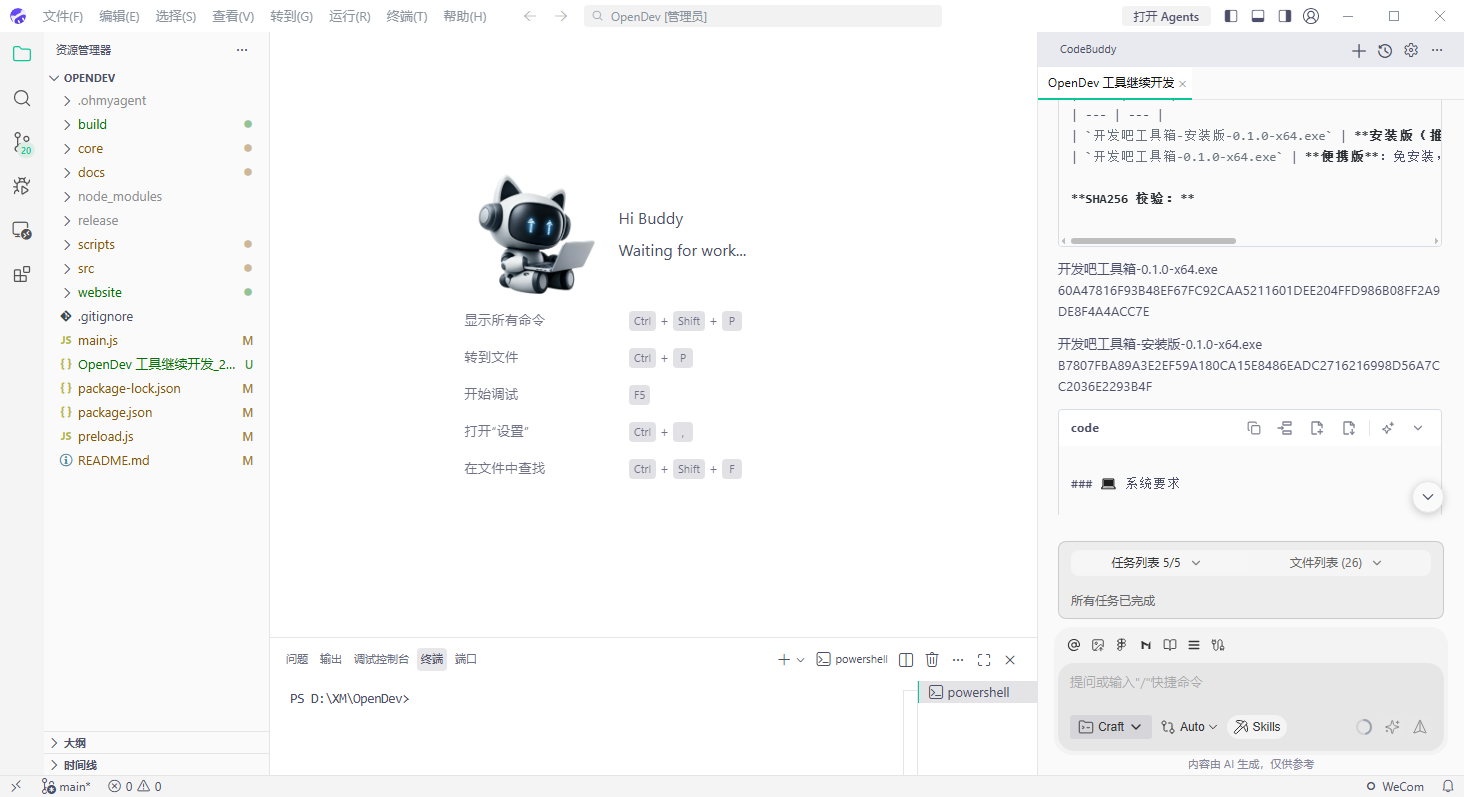Jump to bottom of chat with round arrow button
Image resolution: width=1464 pixels, height=797 pixels.
point(1427,496)
